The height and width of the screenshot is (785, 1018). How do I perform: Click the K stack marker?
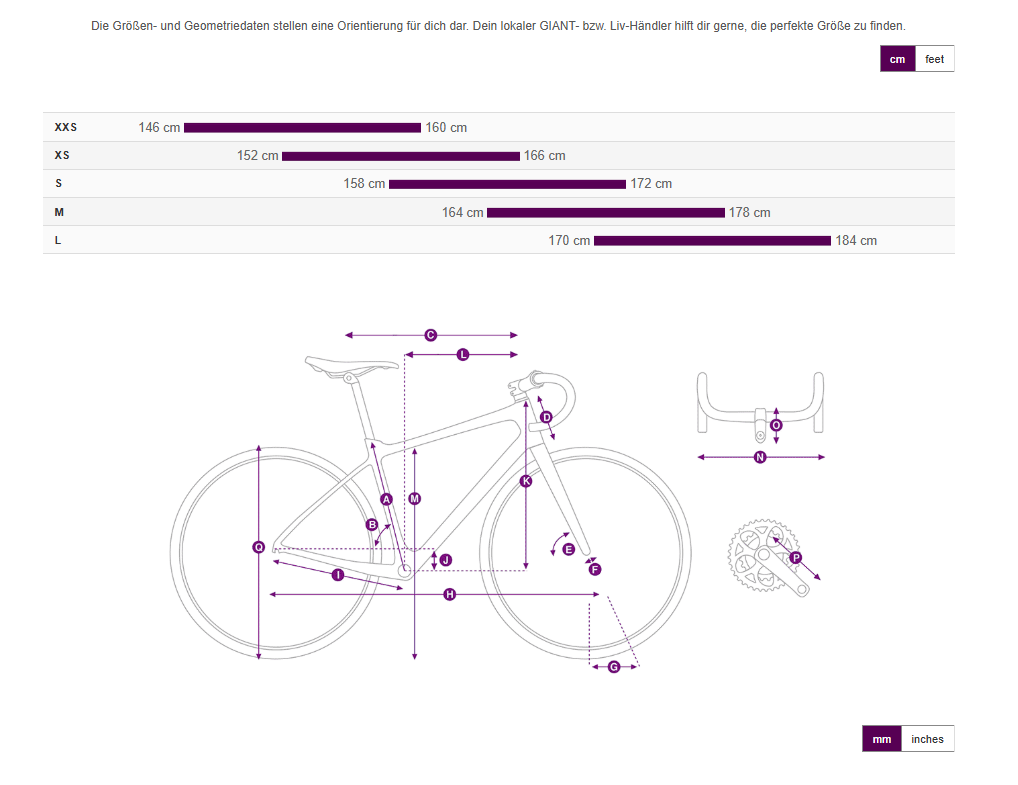point(526,481)
